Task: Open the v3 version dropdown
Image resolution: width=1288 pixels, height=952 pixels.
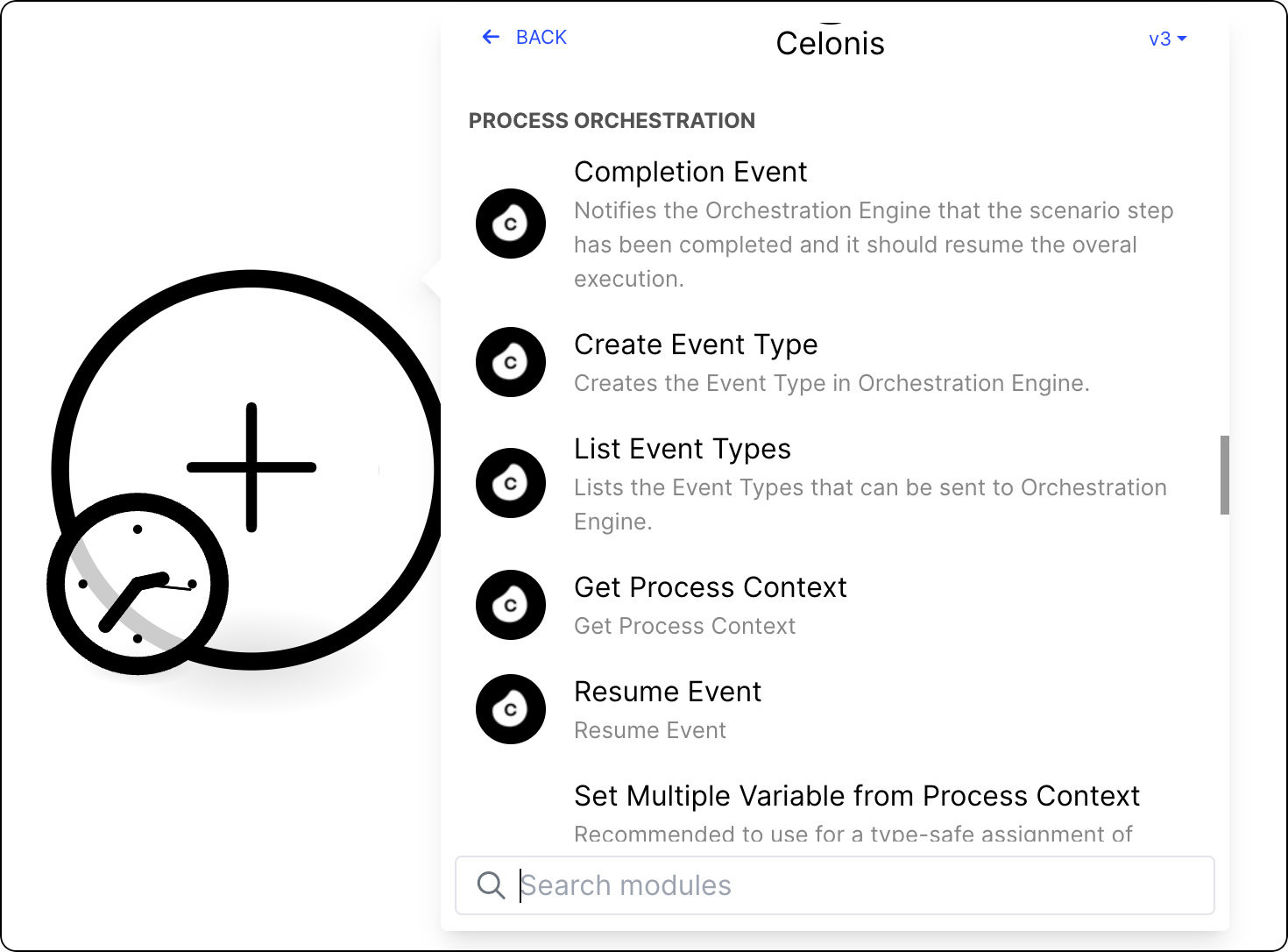Action: 1167,39
